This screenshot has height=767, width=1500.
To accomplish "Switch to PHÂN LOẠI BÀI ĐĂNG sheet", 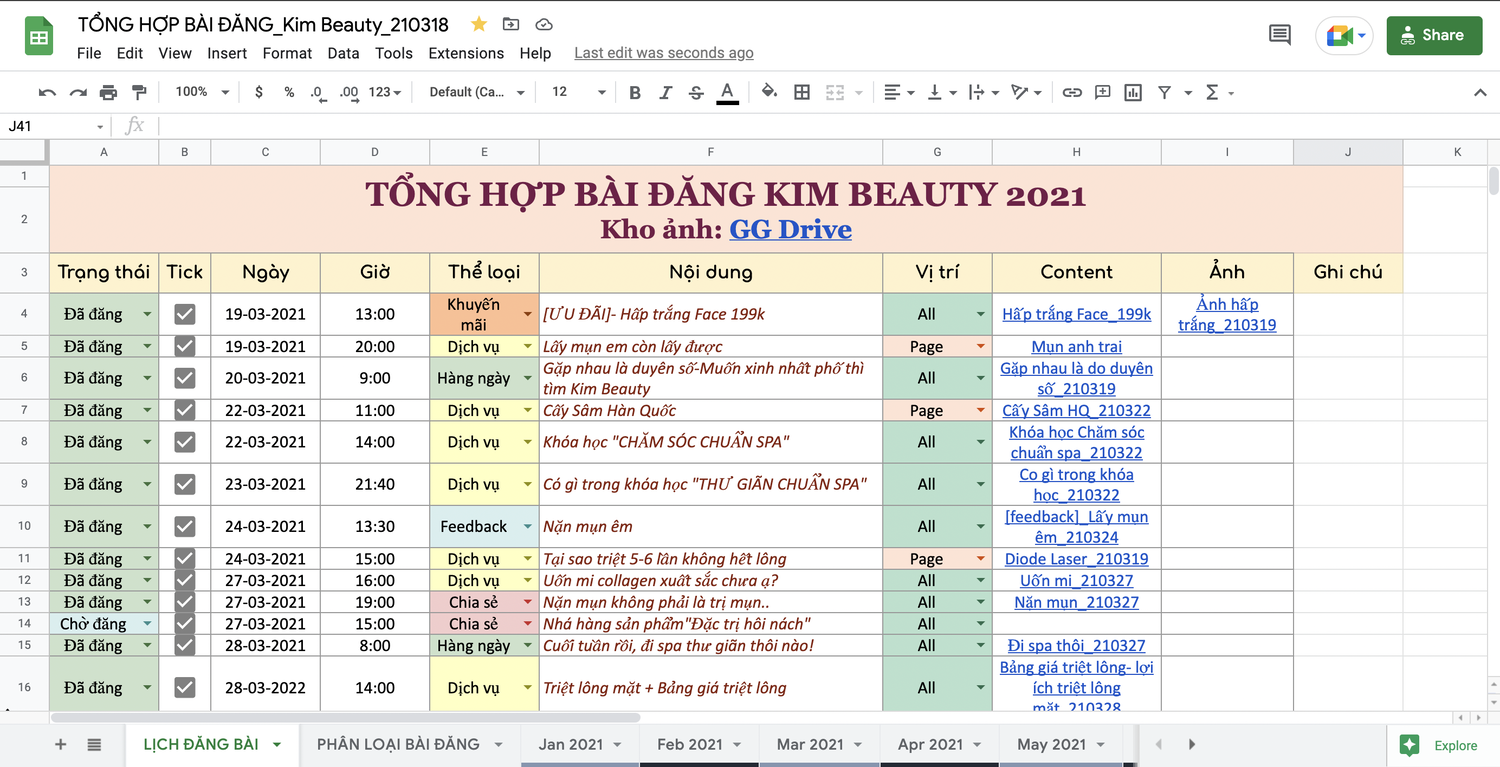I will click(x=398, y=744).
